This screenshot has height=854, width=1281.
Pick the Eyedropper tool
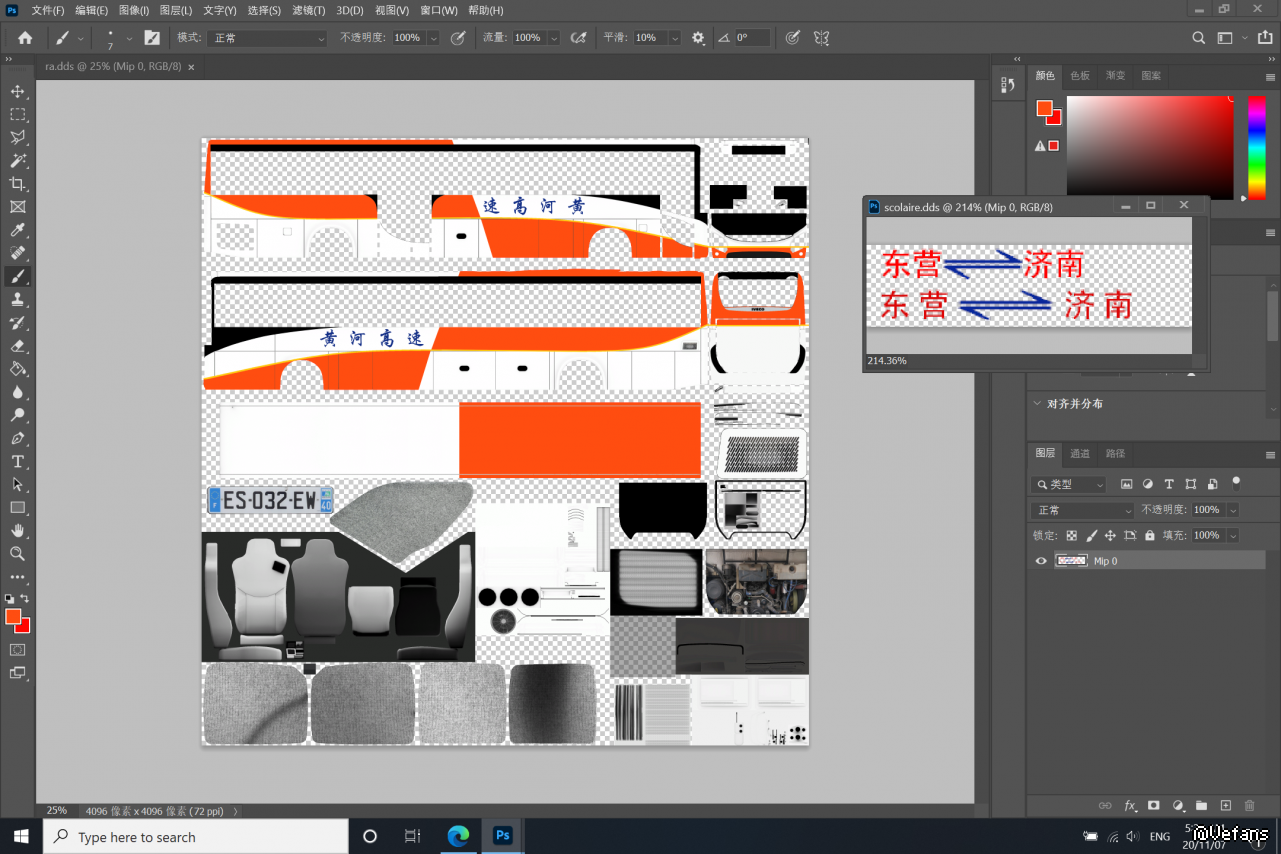[17, 231]
